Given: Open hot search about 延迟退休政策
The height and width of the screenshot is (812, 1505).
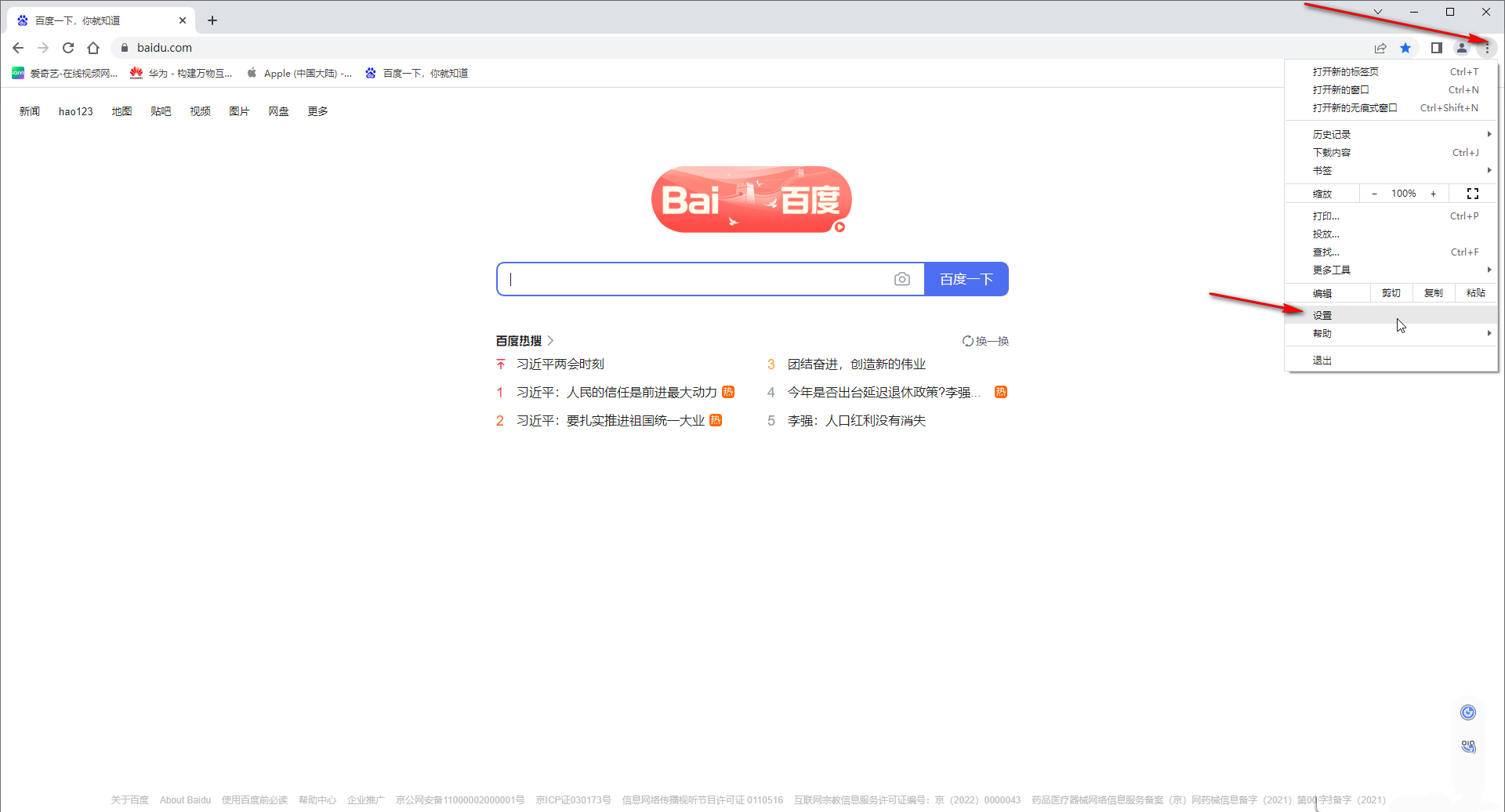Looking at the screenshot, I should click(884, 393).
